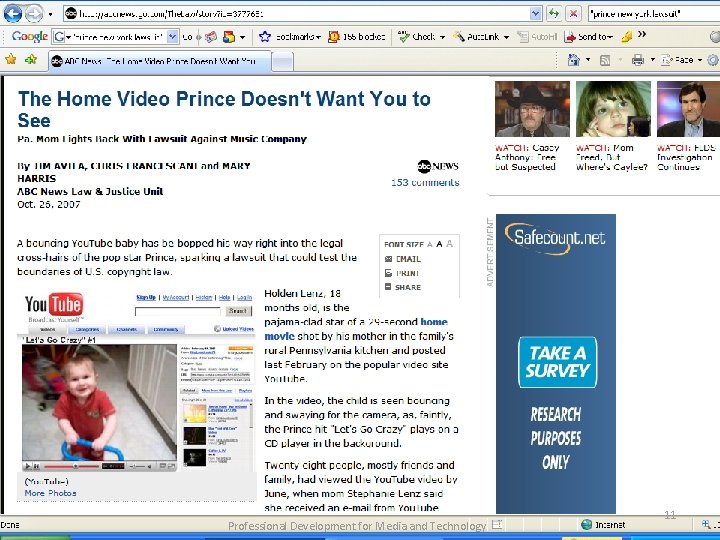Image resolution: width=720 pixels, height=540 pixels.
Task: Go back with the browser Back arrow
Action: 13,14
